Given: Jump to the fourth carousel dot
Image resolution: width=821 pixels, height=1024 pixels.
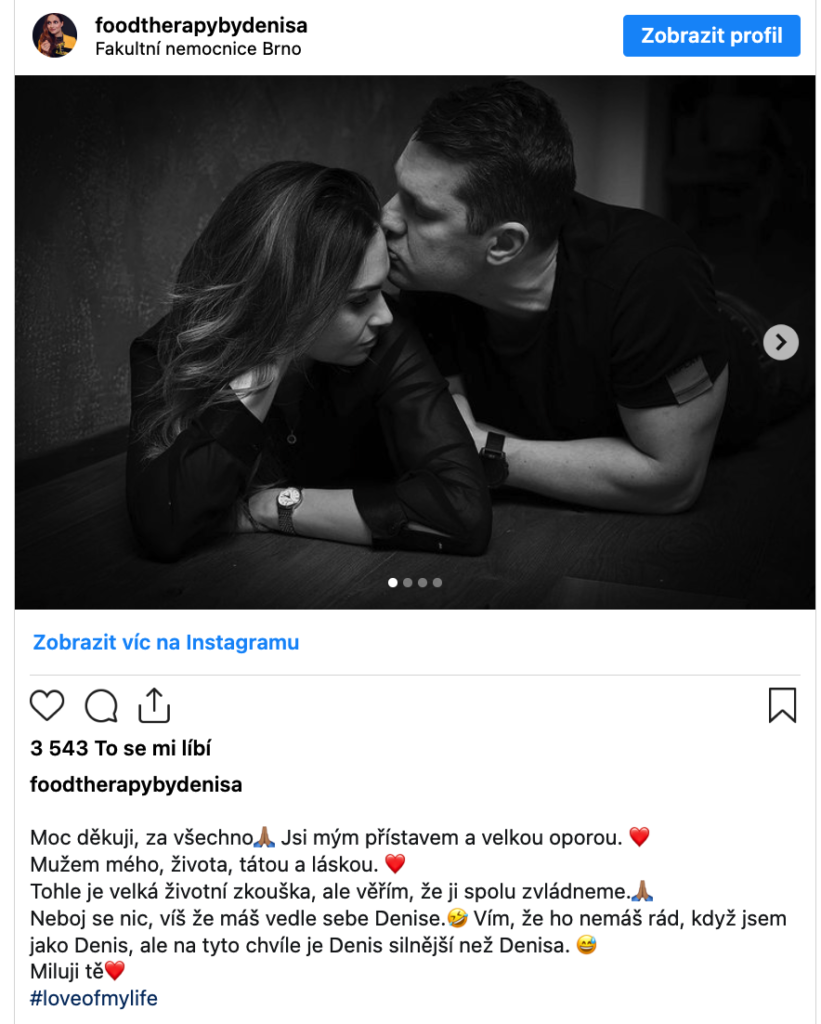Looking at the screenshot, I should click(x=438, y=583).
